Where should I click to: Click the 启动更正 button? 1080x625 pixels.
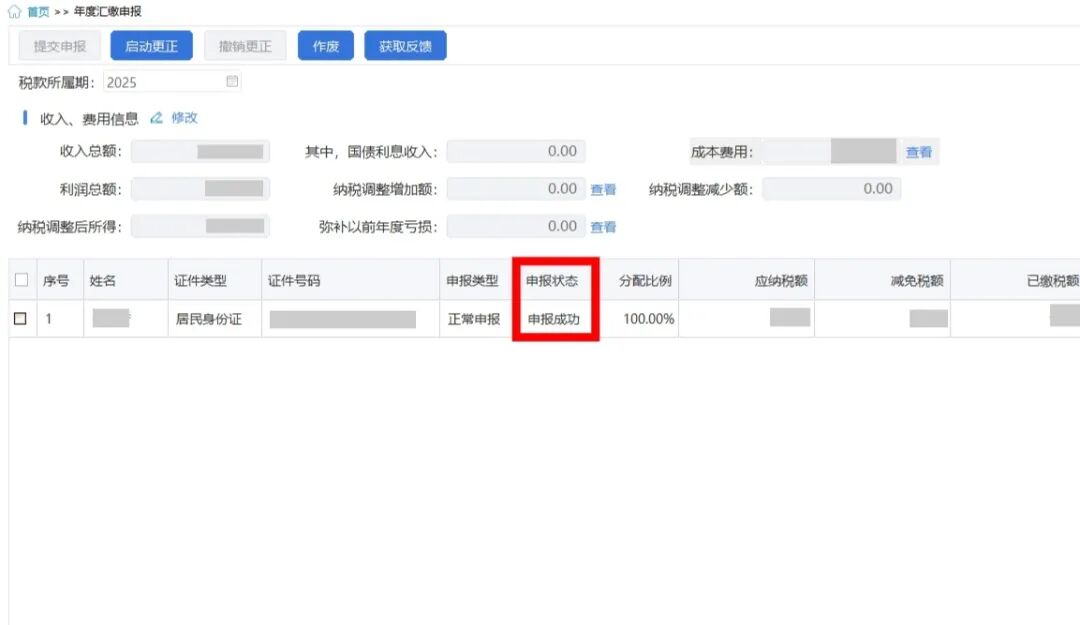click(150, 46)
